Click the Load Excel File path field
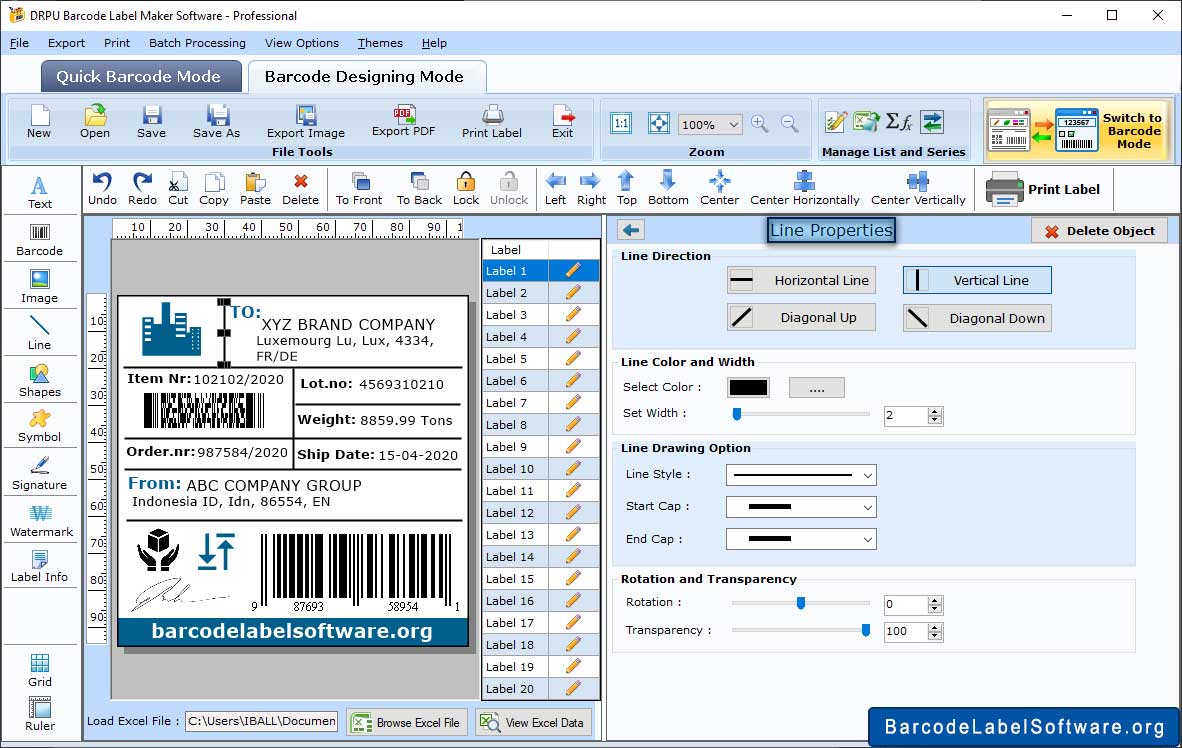 coord(262,722)
